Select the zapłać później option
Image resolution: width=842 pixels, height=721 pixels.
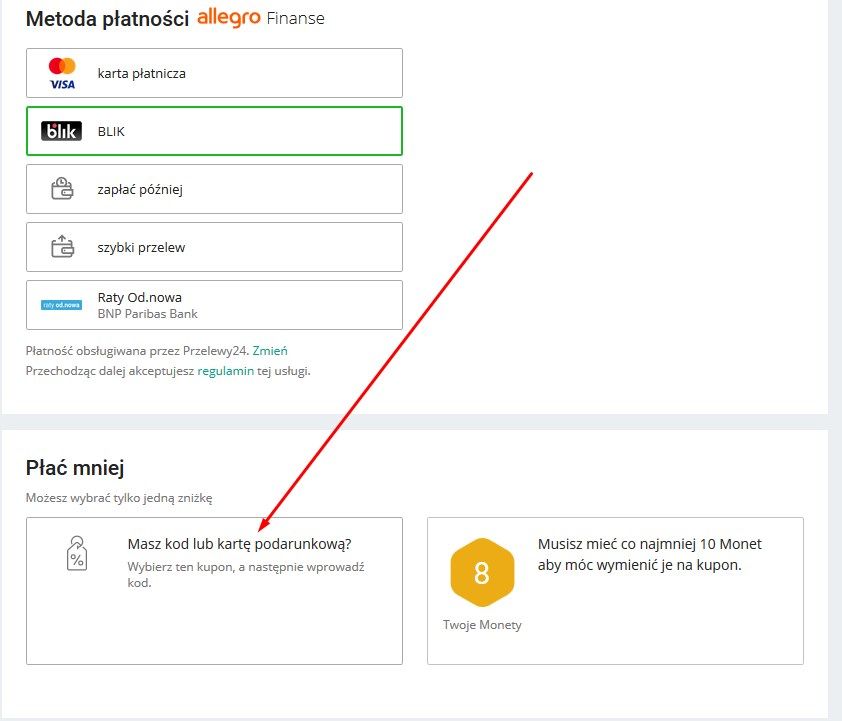[x=214, y=189]
